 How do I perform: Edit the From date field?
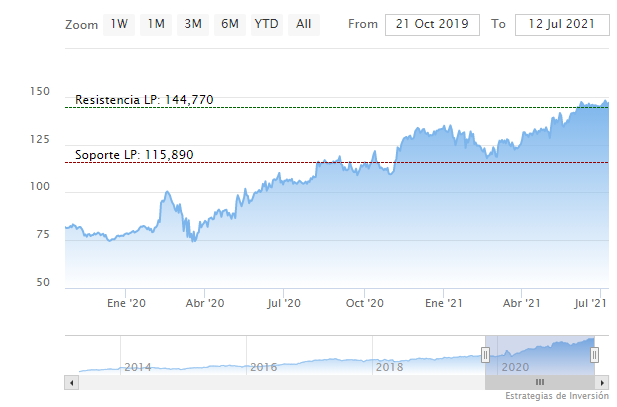430,24
